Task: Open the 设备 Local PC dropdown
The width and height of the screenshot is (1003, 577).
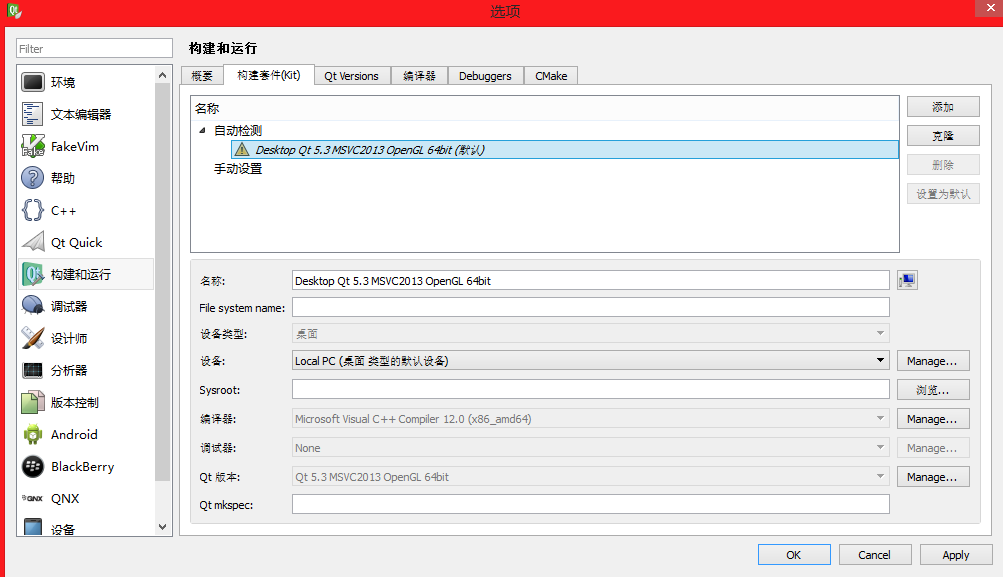Action: click(x=590, y=361)
